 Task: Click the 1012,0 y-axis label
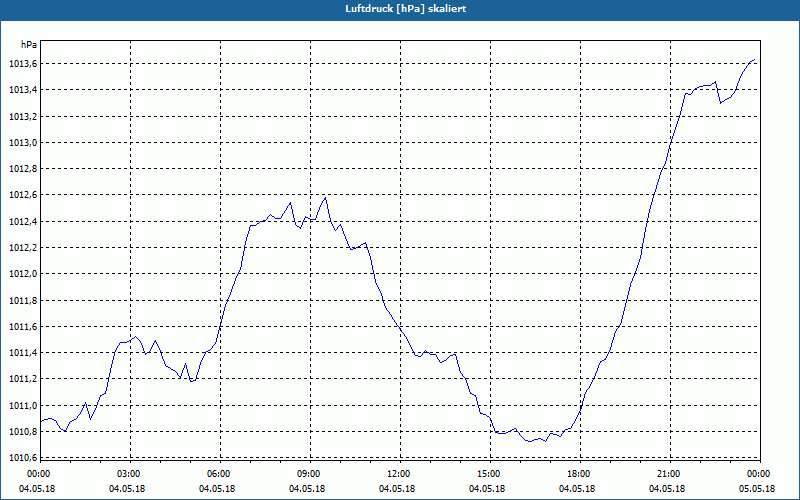pos(23,274)
